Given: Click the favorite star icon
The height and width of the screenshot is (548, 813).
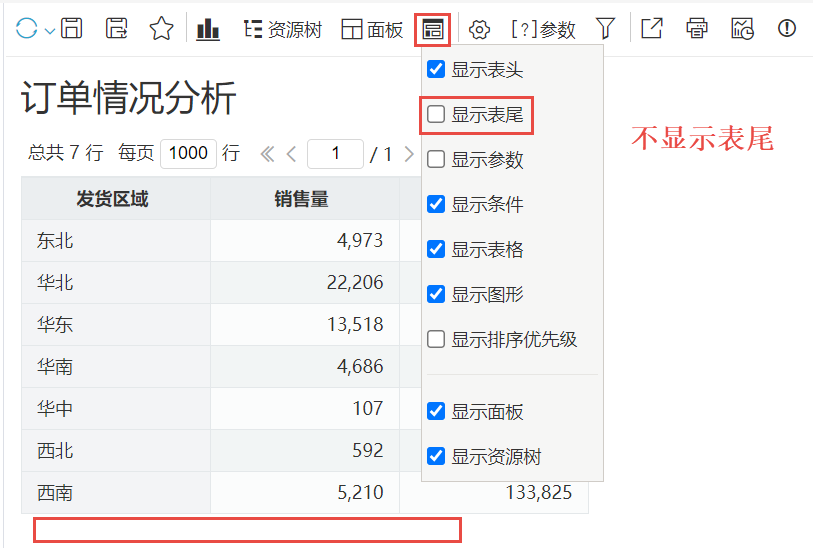Looking at the screenshot, I should pos(161,28).
